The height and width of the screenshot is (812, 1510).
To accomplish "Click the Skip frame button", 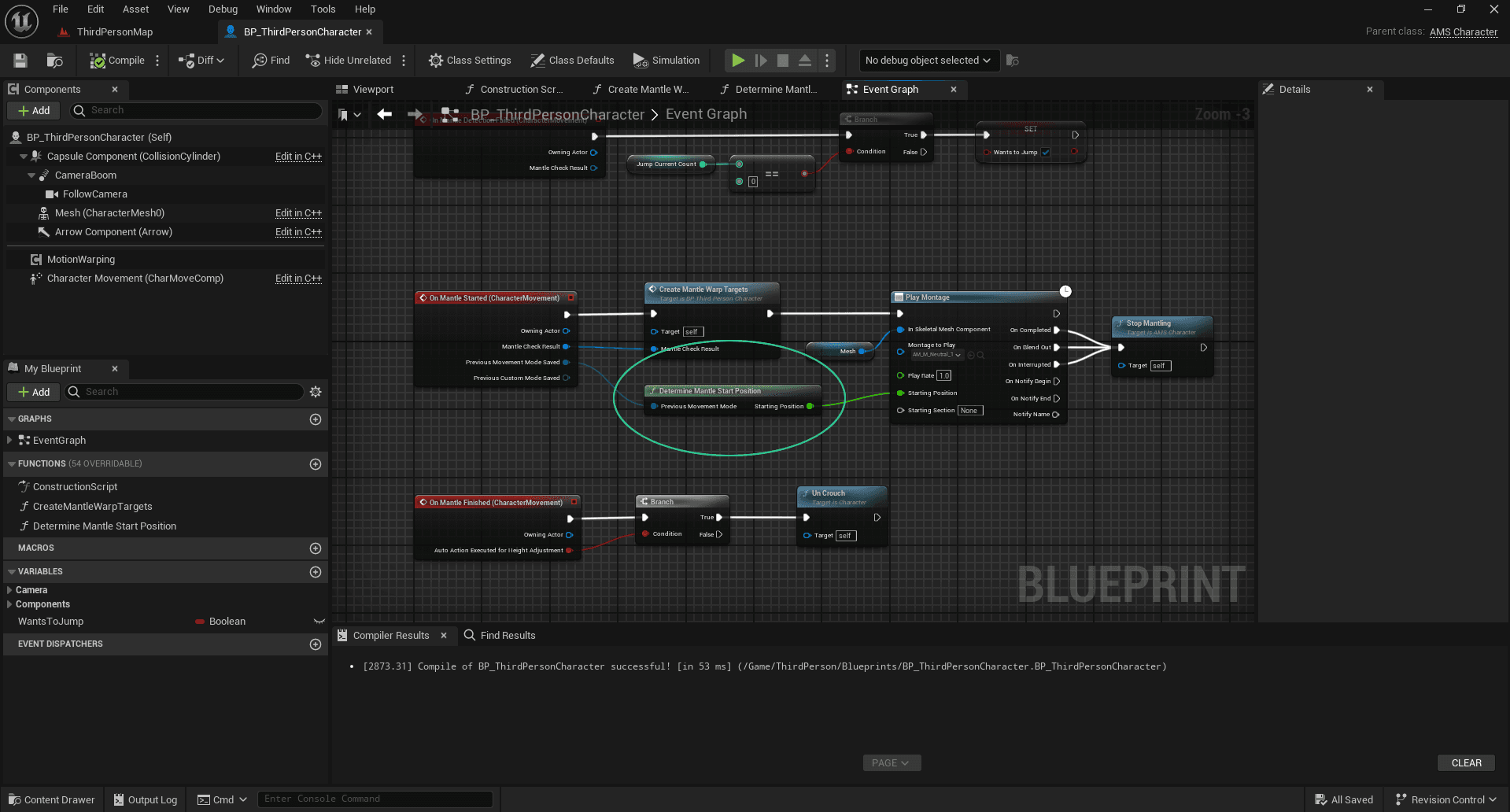I will point(761,61).
